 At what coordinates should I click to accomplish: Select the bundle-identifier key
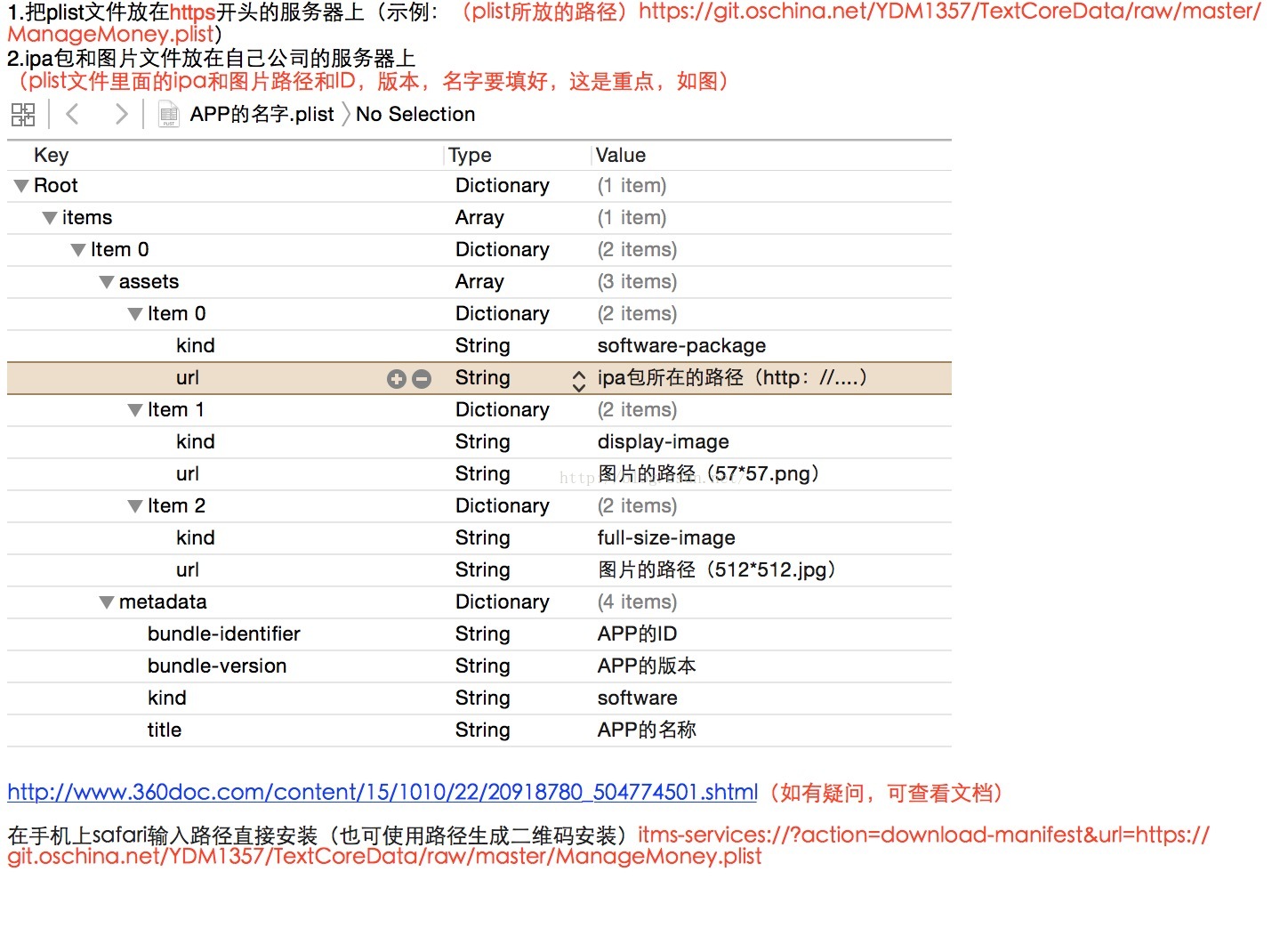point(224,634)
